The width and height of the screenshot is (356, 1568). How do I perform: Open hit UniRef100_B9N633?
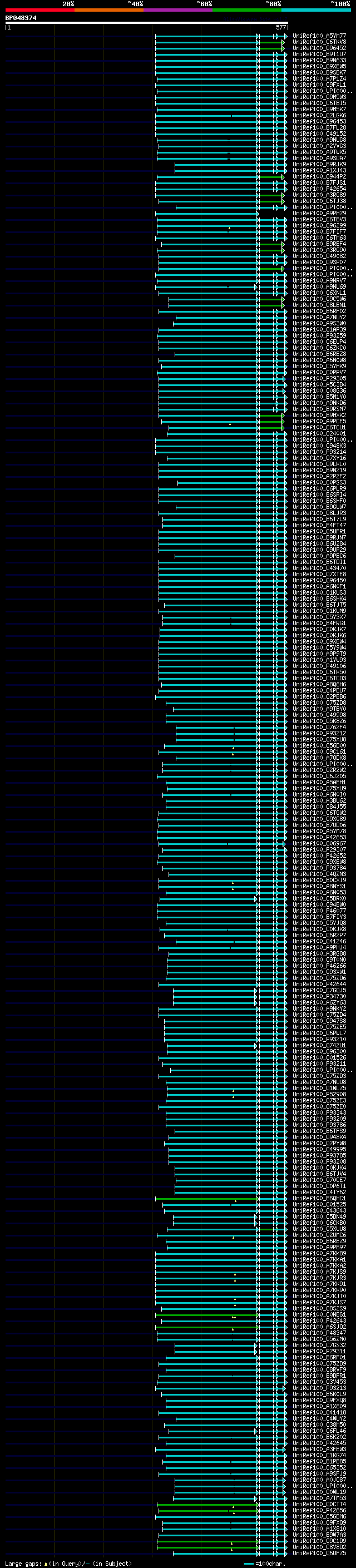[x=319, y=60]
